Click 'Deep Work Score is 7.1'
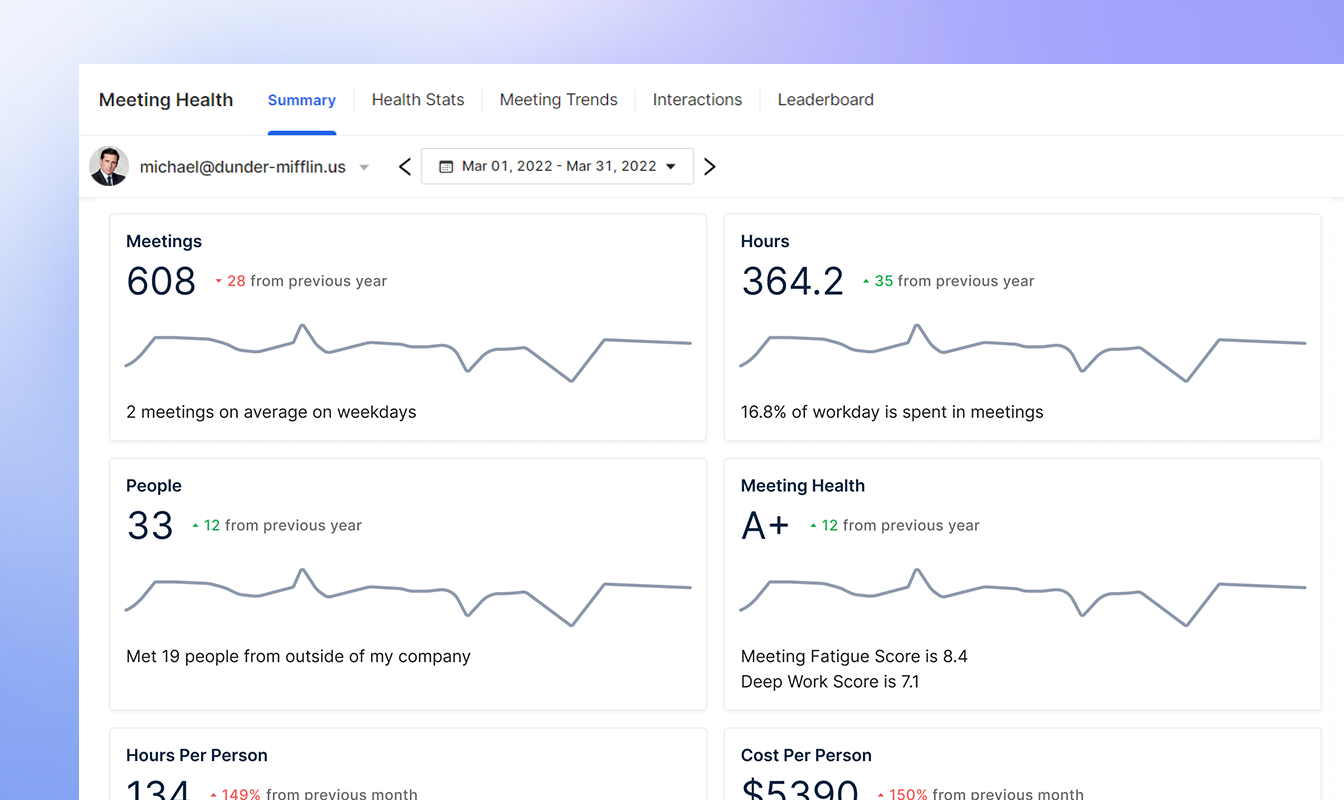 [x=830, y=682]
